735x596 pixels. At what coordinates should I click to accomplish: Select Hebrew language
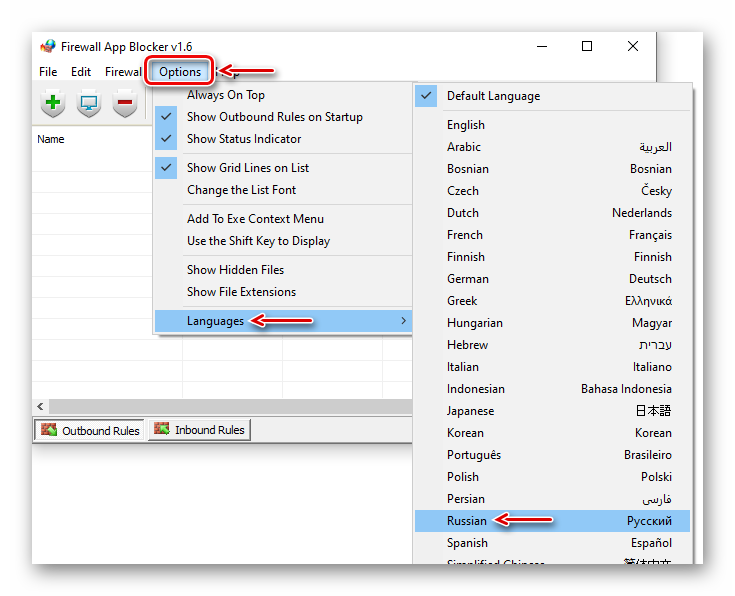[x=552, y=345]
